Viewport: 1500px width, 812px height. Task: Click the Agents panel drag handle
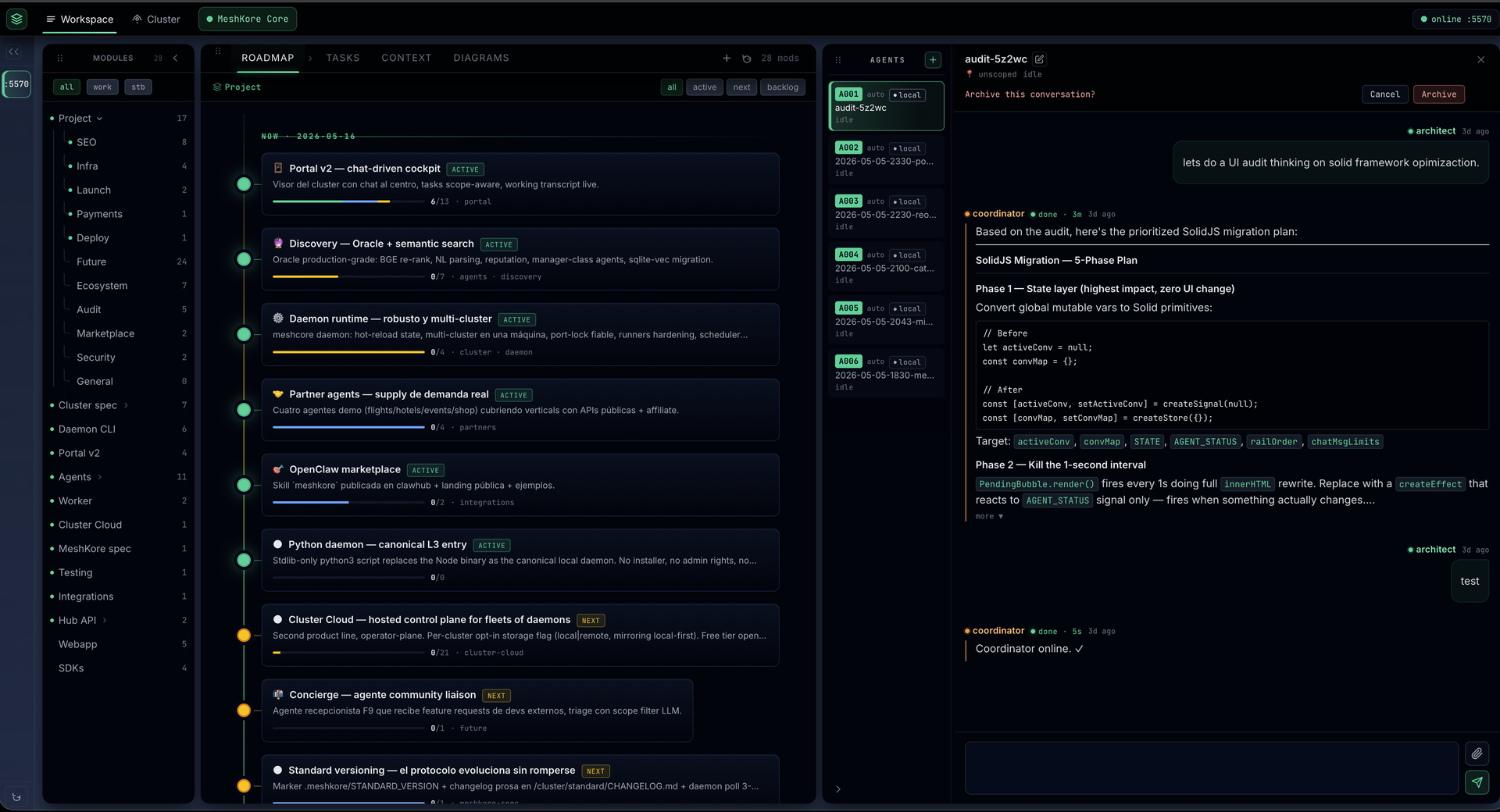click(838, 60)
